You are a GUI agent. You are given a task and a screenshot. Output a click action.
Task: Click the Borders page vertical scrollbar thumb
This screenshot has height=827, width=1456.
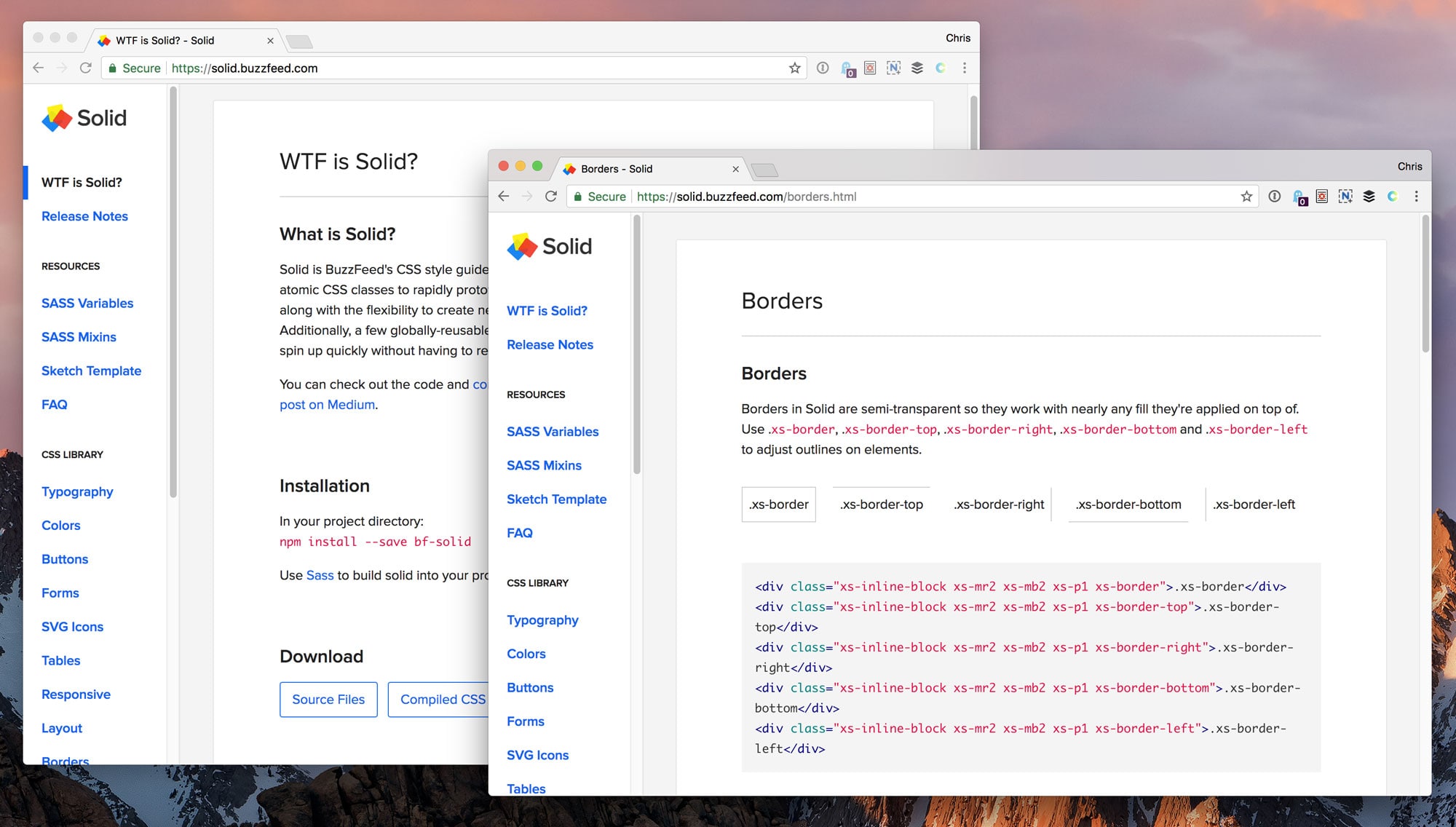[1425, 284]
